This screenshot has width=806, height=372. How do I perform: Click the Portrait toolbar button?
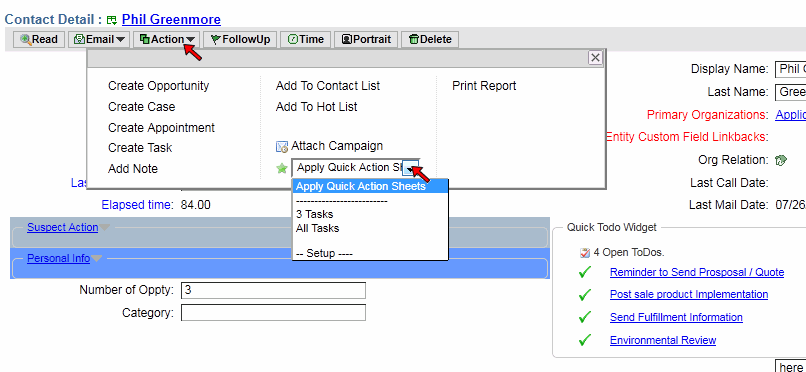click(x=366, y=40)
